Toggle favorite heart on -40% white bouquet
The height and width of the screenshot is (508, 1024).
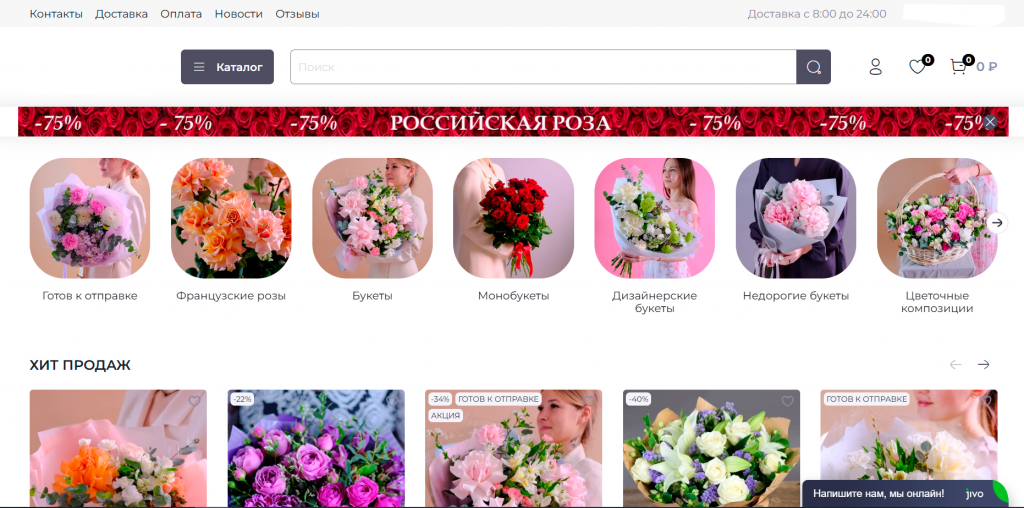click(x=787, y=401)
